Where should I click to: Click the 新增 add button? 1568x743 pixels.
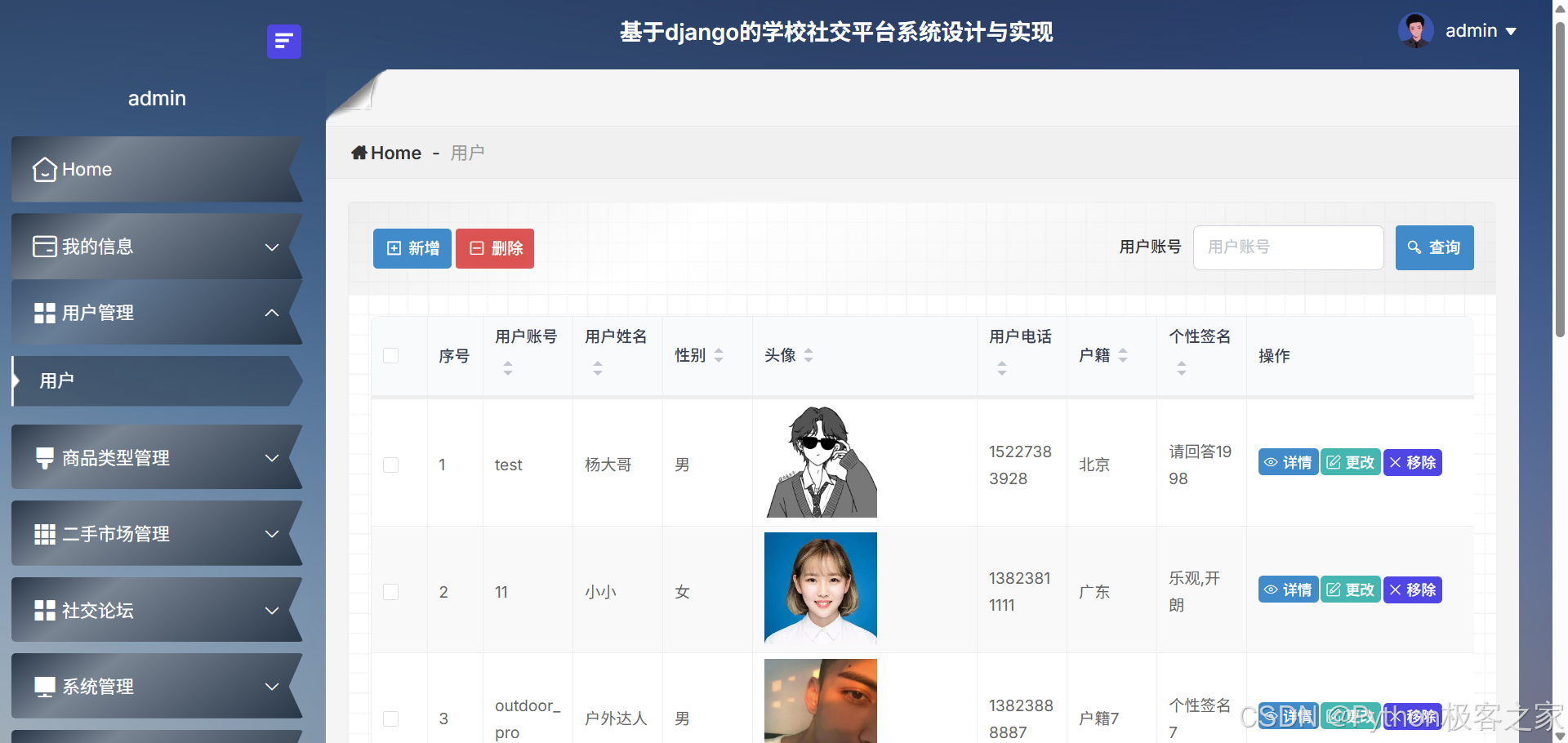pos(412,248)
